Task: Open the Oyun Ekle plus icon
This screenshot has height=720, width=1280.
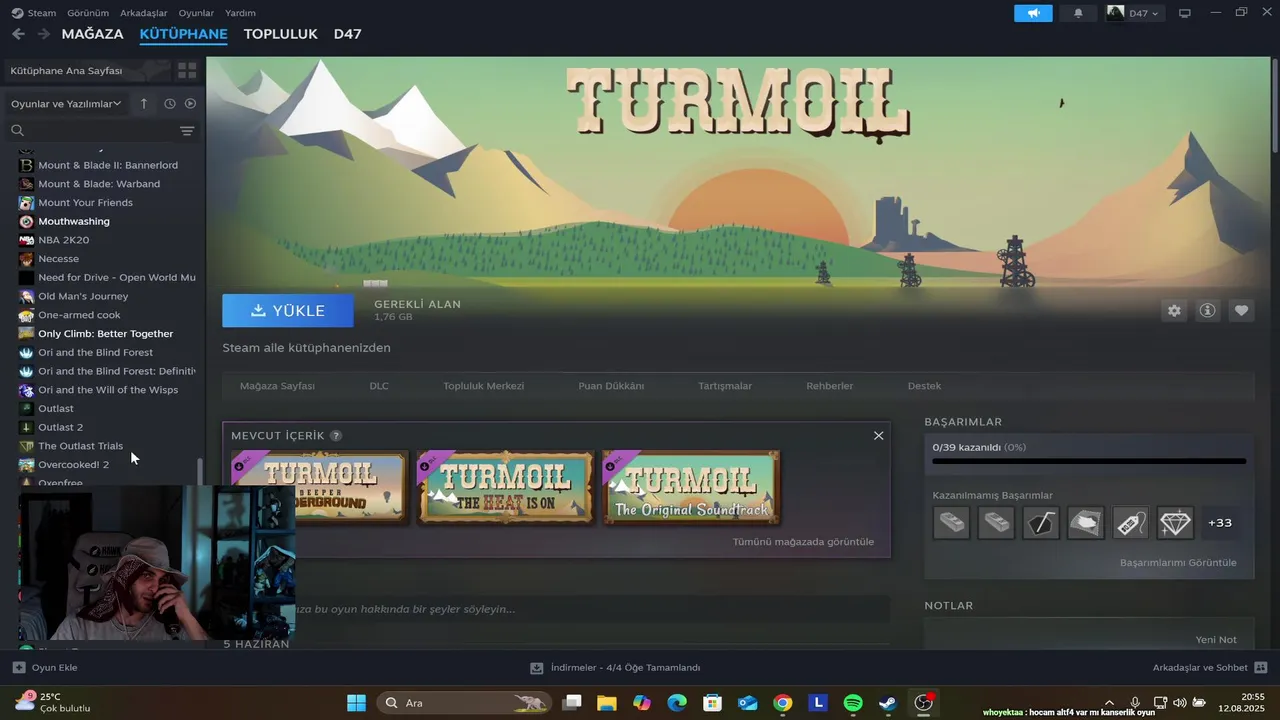Action: (19, 667)
